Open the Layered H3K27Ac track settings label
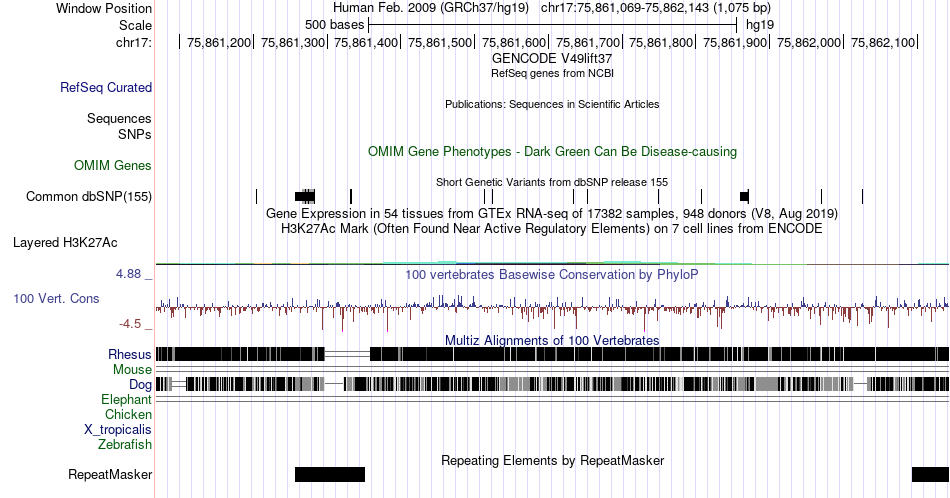 pos(65,242)
